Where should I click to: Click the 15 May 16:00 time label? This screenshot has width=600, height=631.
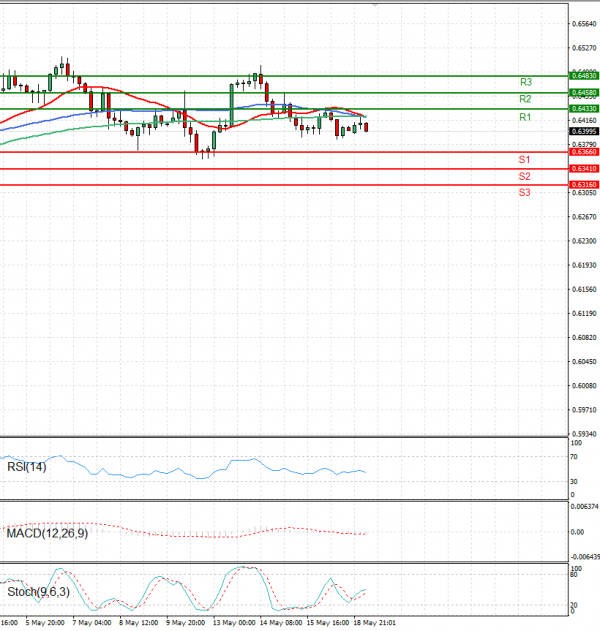click(x=328, y=623)
